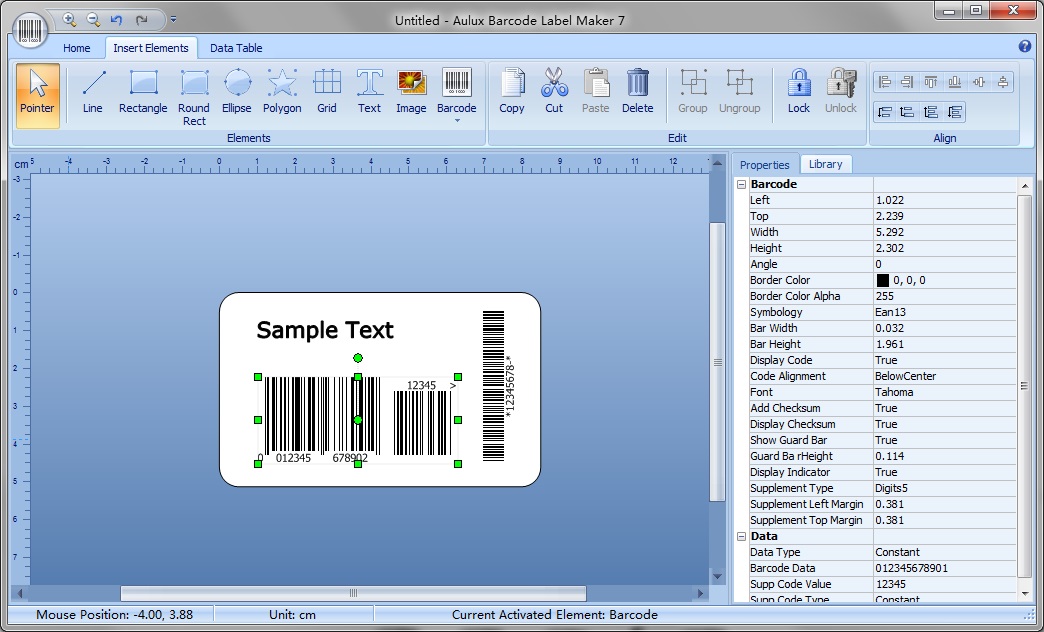Viewport: 1044px width, 632px height.
Task: Click the Supplement Type Digits5 value
Action: (945, 488)
